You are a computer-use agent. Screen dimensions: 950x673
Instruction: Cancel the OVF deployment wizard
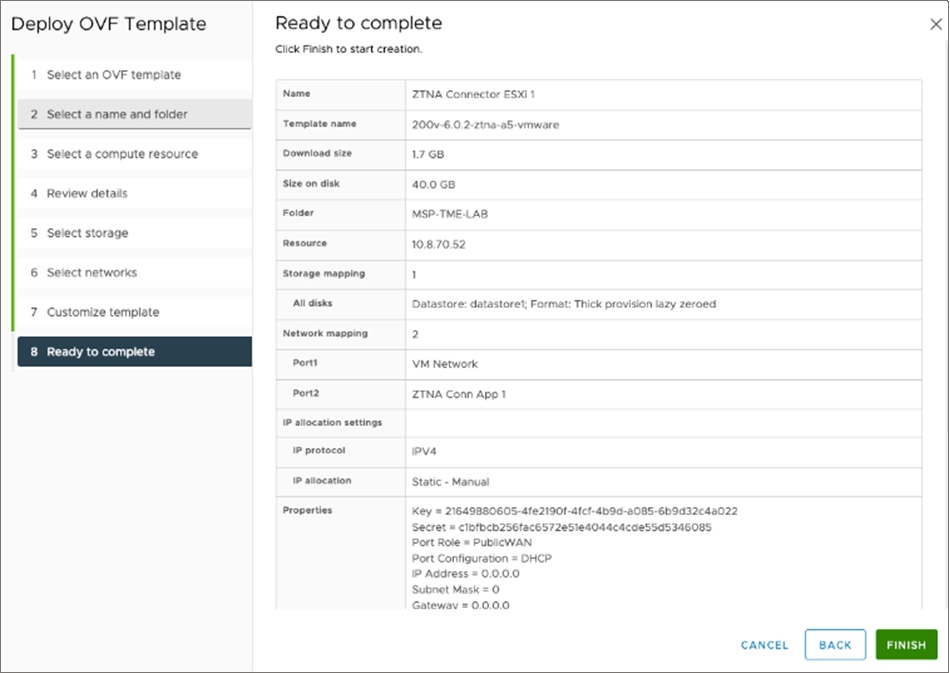click(763, 645)
